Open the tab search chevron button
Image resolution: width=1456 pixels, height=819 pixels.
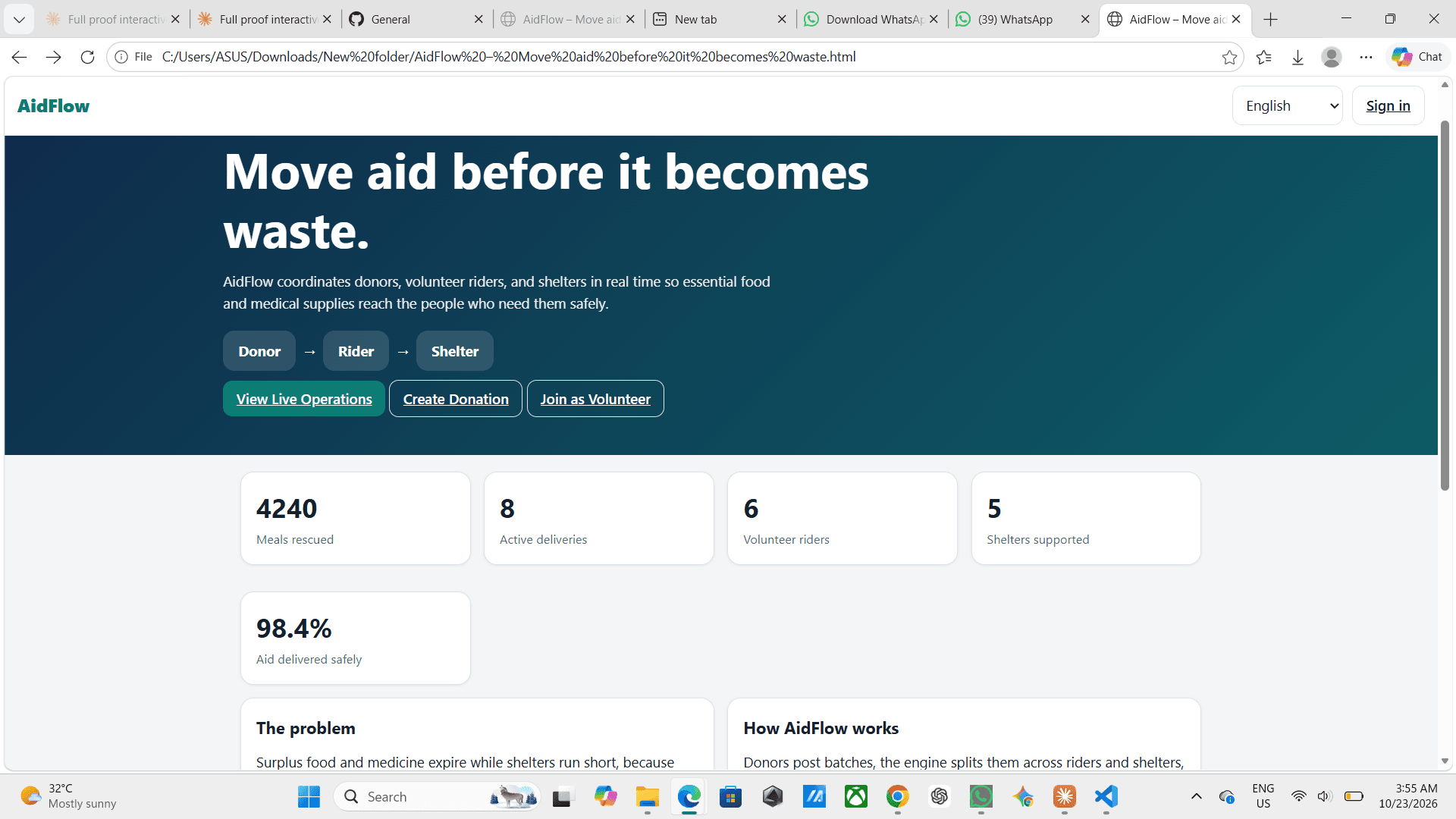(x=19, y=19)
